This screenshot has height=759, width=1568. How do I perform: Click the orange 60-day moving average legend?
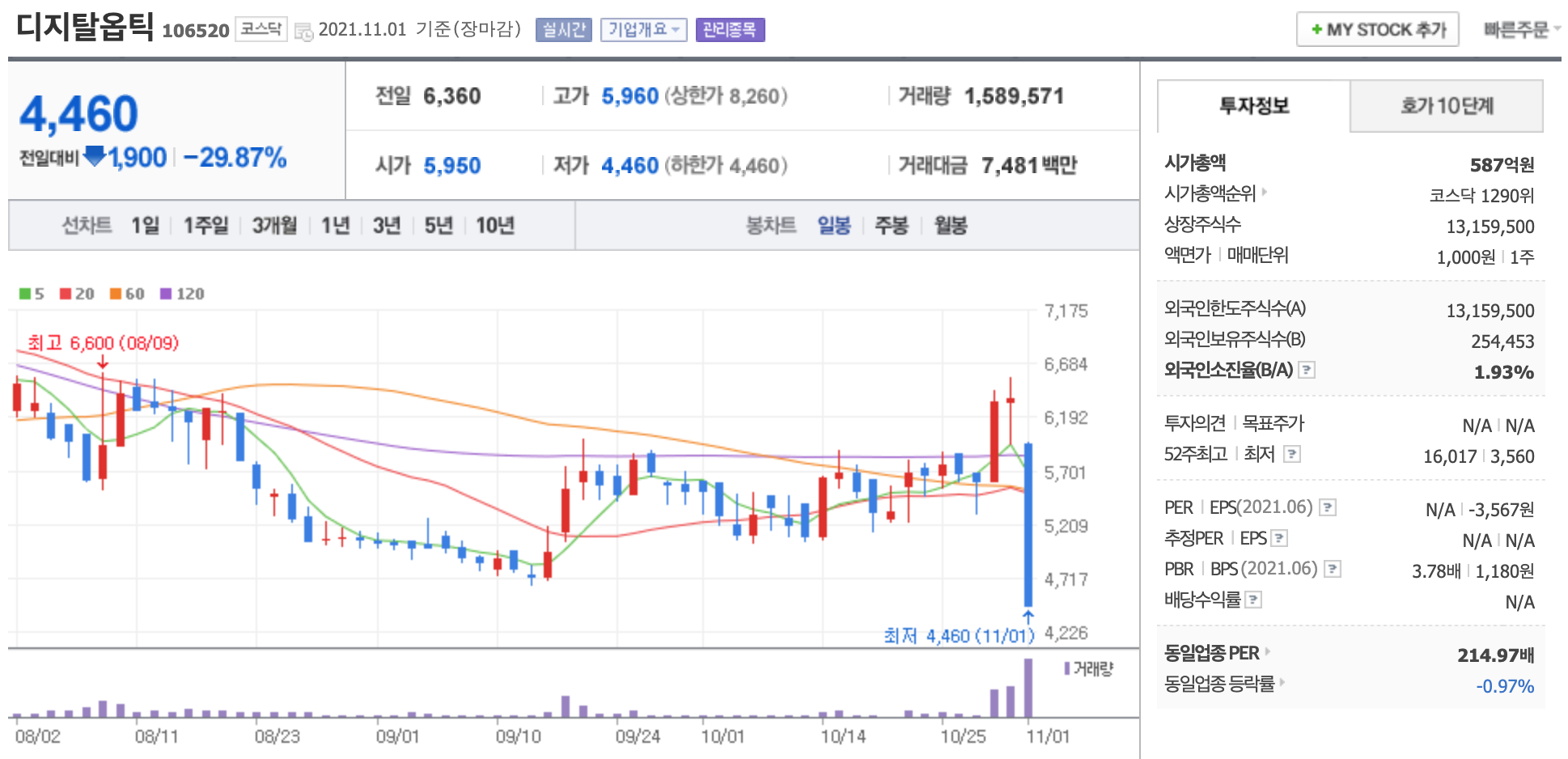coord(127,294)
